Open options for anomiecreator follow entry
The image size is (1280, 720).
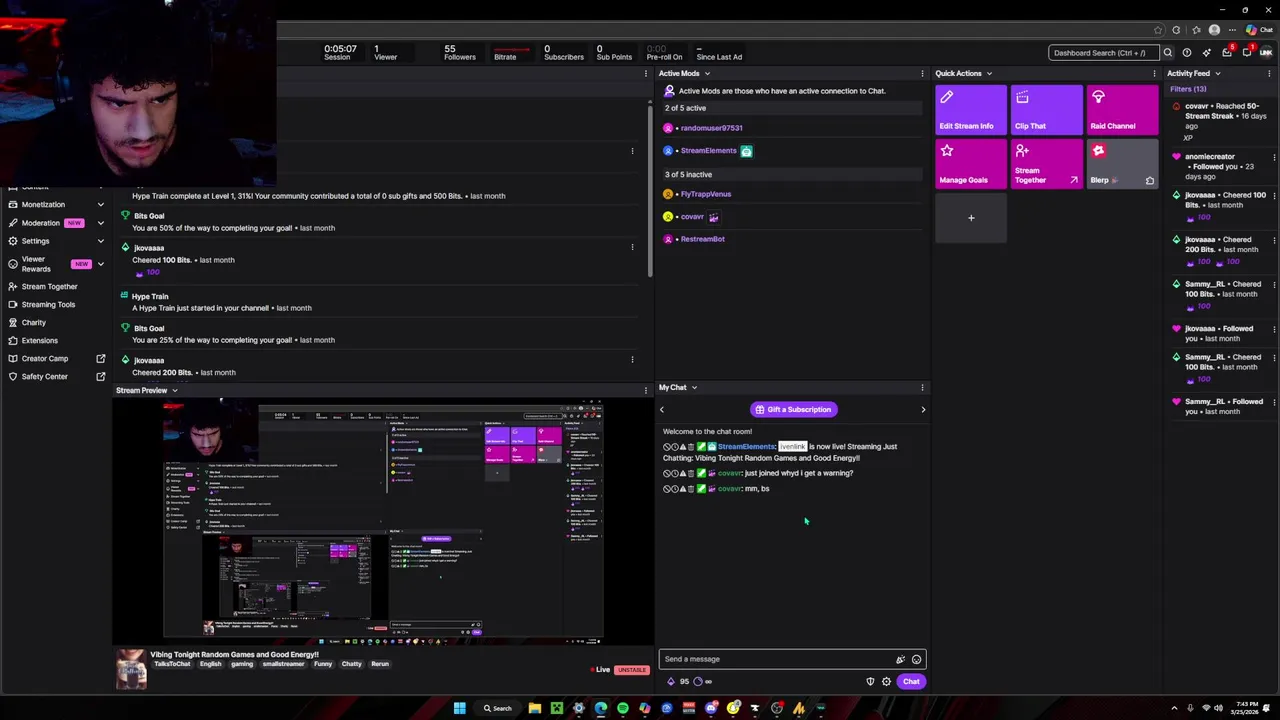point(1274,157)
